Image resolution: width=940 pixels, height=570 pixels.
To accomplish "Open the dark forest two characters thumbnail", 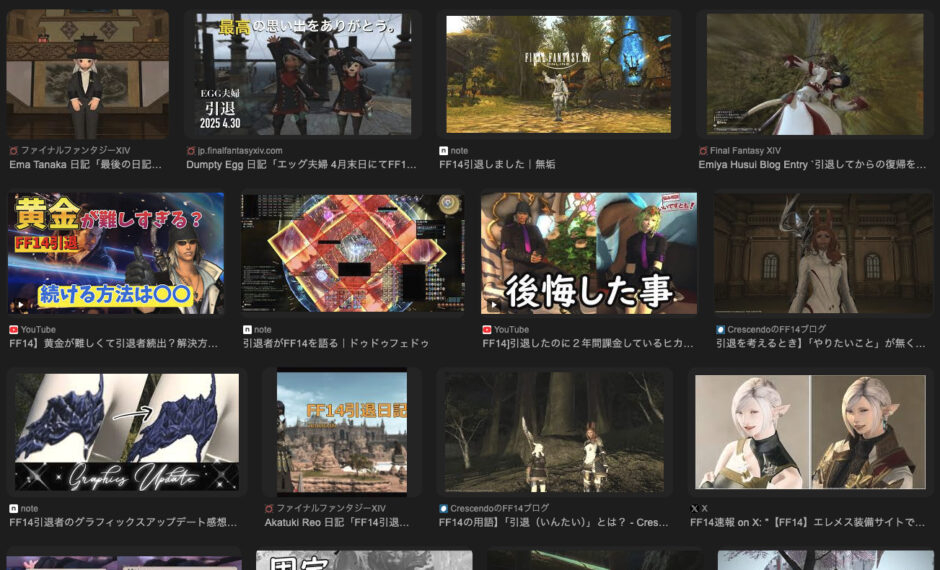I will pyautogui.click(x=555, y=432).
